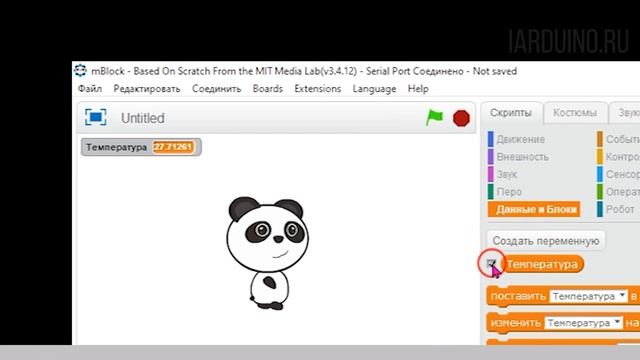Select the Робот block category
This screenshot has width=640, height=360.
point(617,209)
